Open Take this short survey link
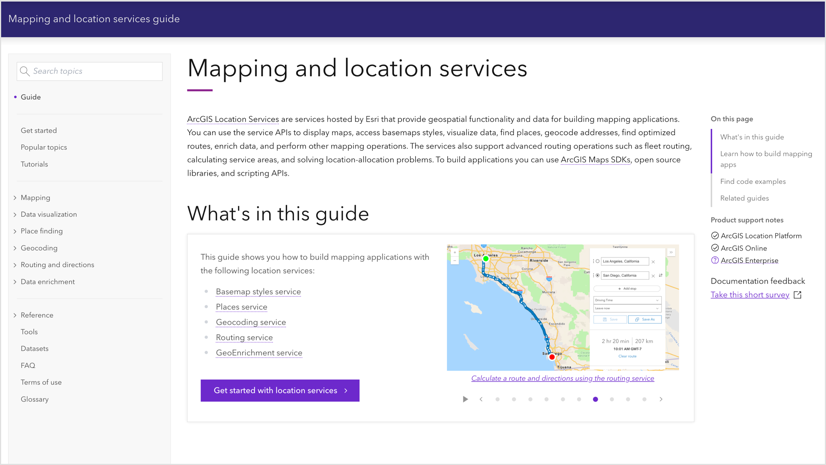 750,295
